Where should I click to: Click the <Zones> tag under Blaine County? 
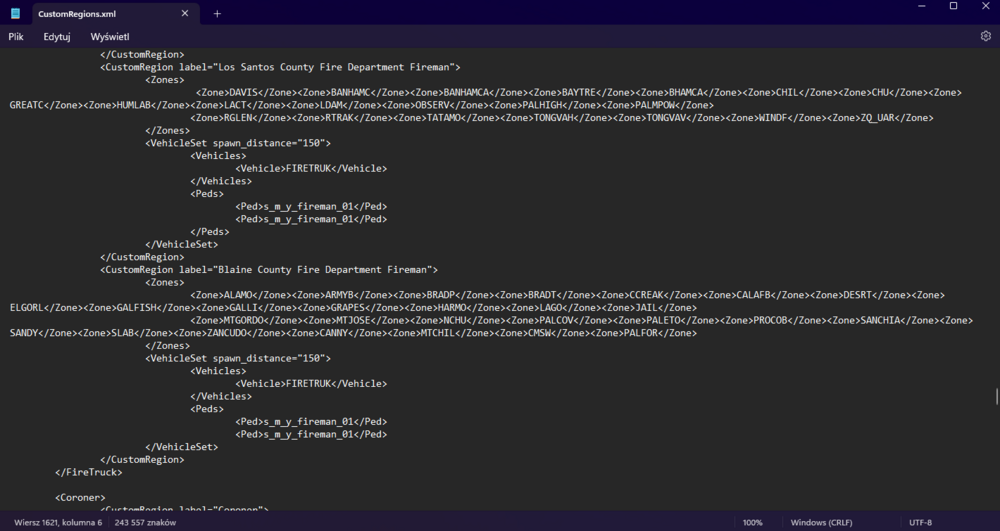[x=165, y=282]
